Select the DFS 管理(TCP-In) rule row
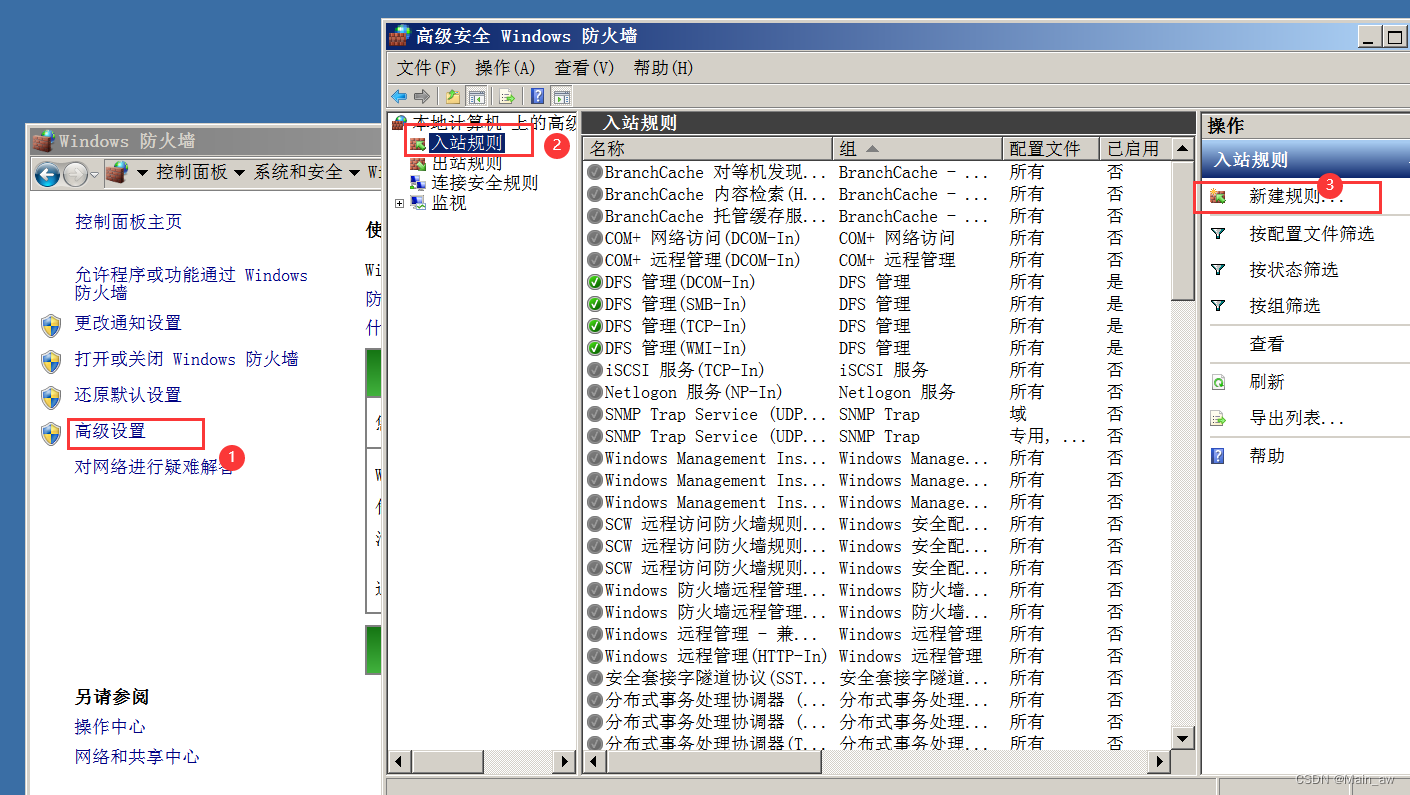The image size is (1410, 795). coord(878,326)
